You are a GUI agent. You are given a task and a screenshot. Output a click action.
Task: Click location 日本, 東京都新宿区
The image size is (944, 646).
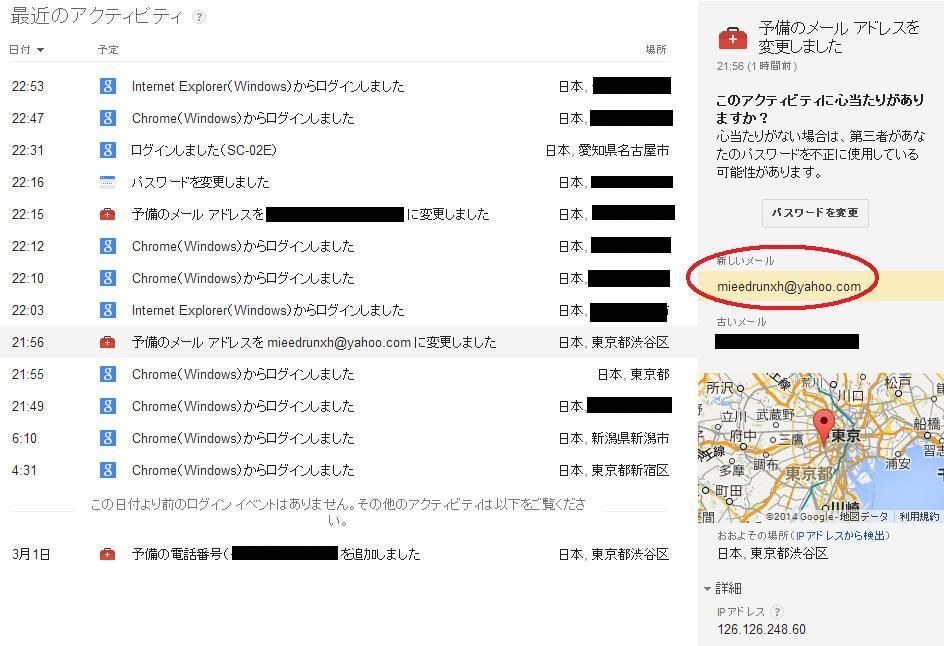(613, 470)
